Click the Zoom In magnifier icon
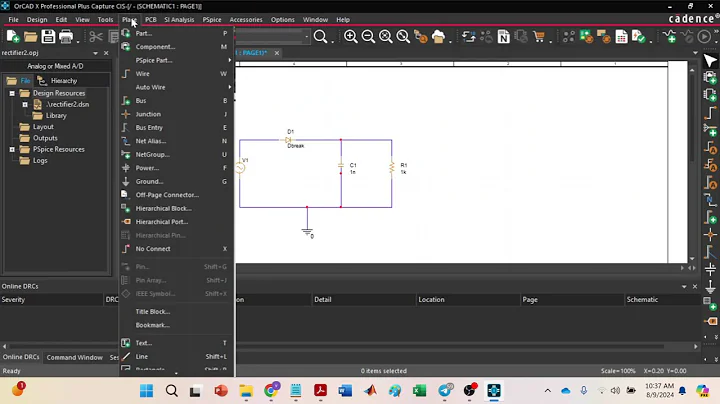The image size is (720, 404). point(350,37)
